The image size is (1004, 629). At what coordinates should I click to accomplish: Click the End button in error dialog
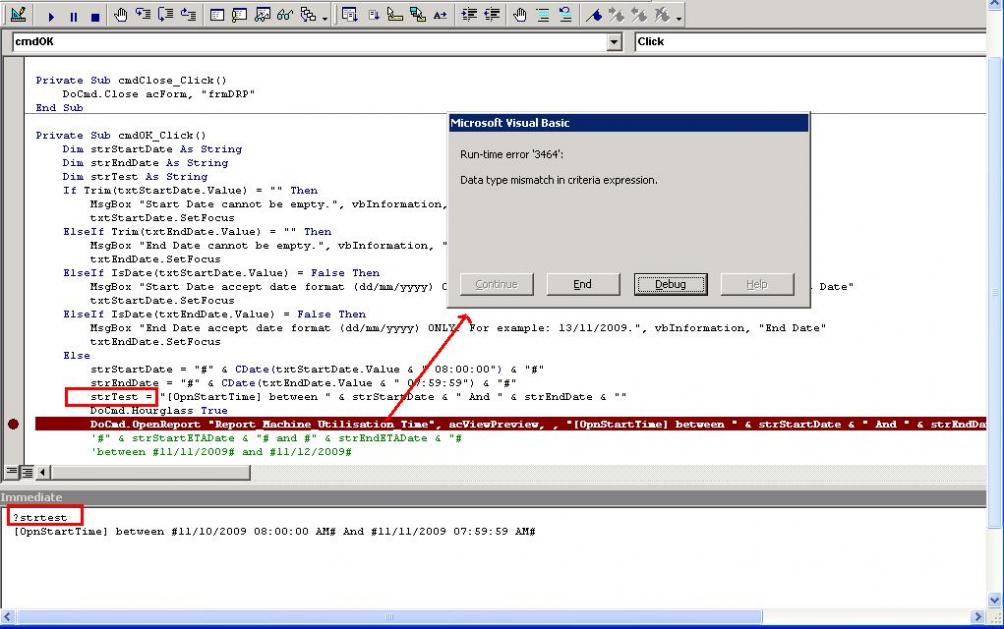[x=583, y=284]
